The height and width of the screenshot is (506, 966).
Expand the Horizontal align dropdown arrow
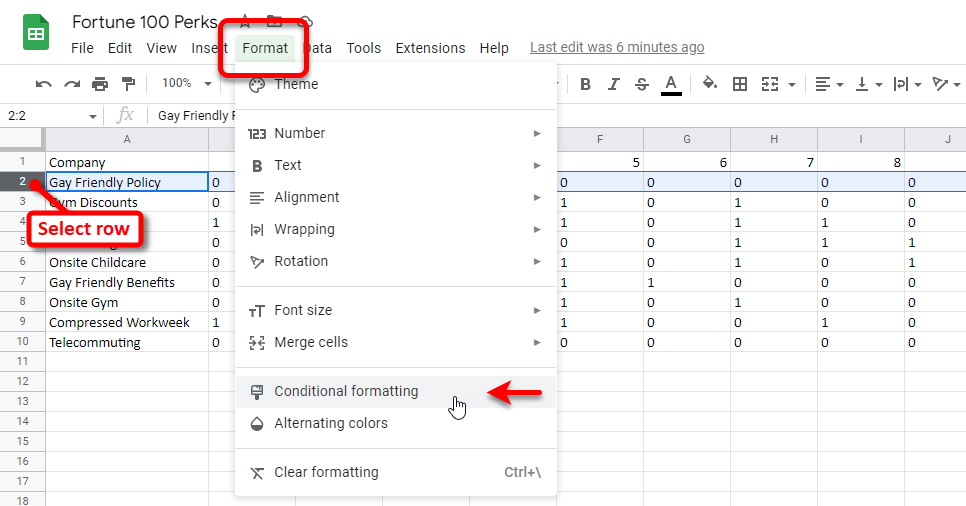[x=839, y=85]
